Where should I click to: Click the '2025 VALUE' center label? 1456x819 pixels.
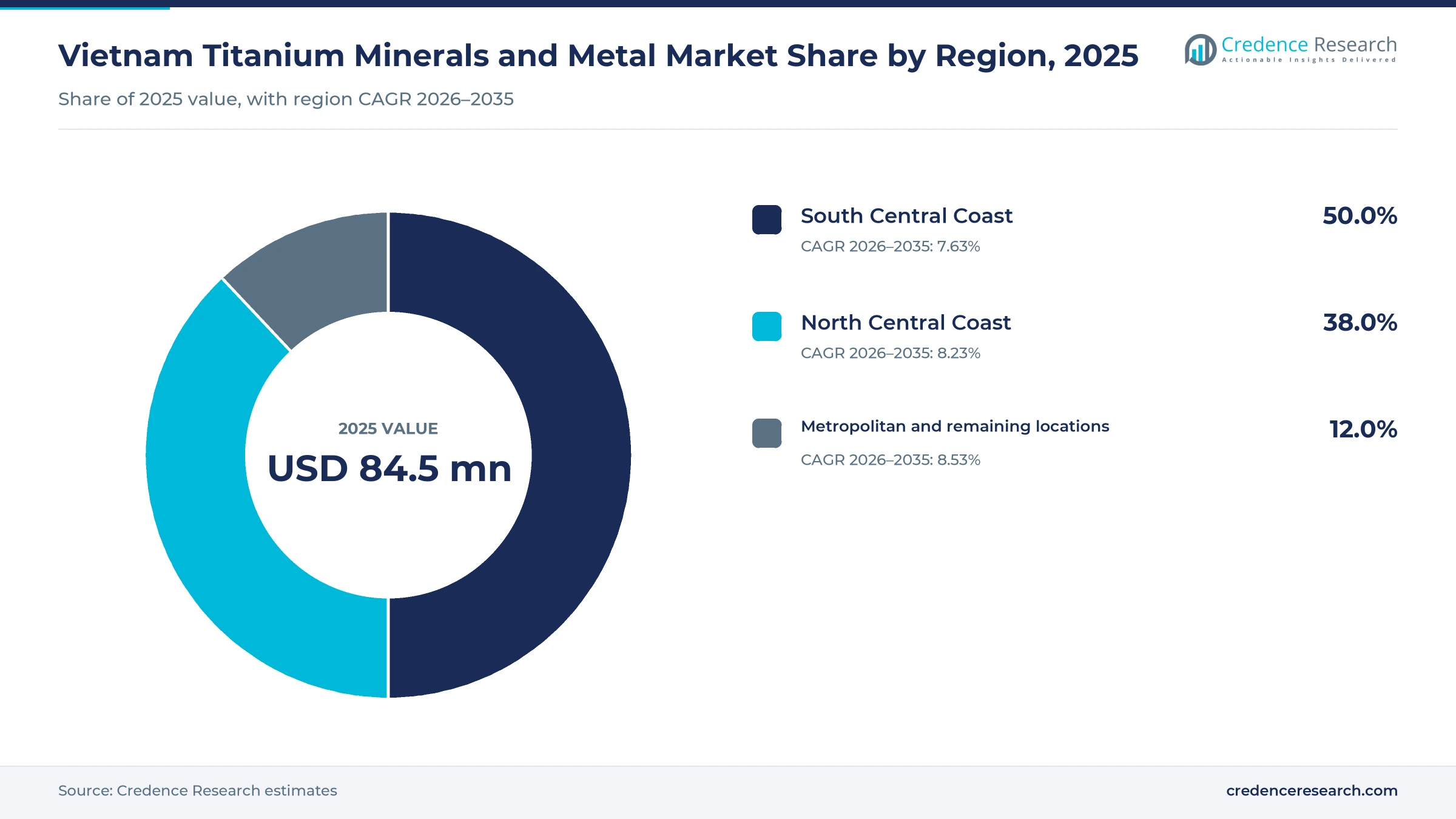[388, 429]
